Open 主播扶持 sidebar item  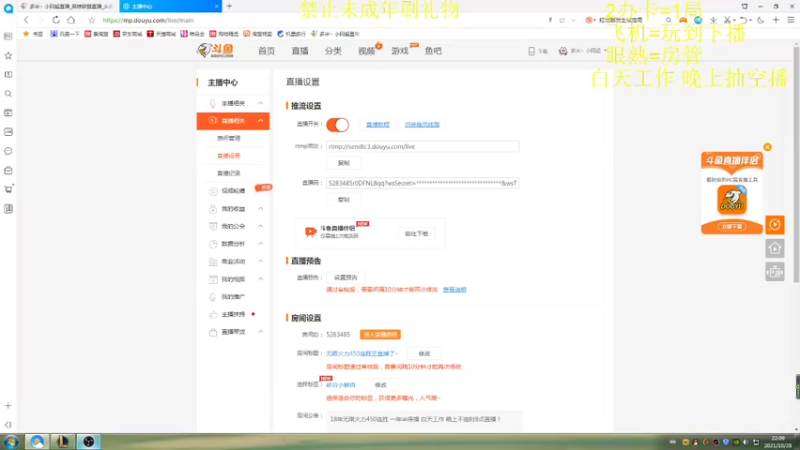tap(233, 314)
